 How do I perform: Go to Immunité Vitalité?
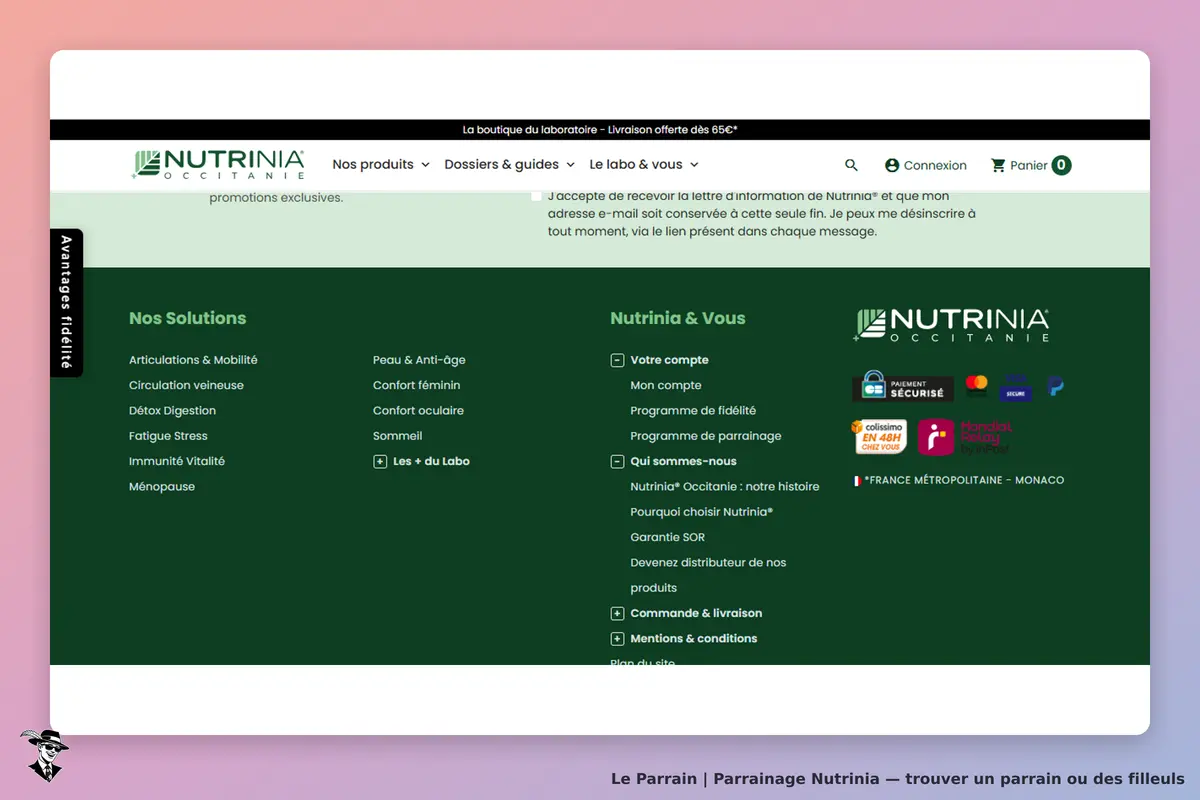pos(177,461)
